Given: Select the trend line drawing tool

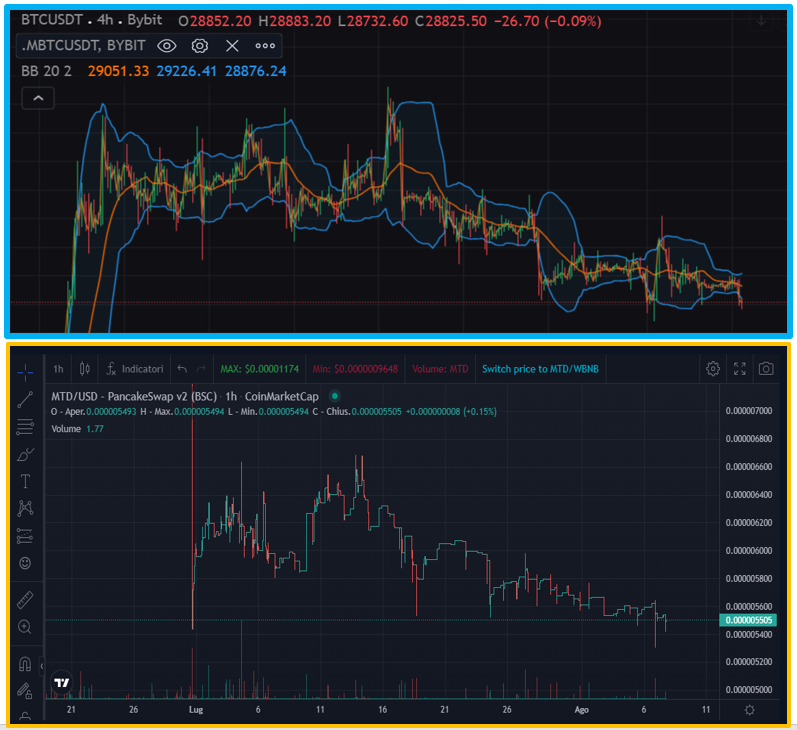Looking at the screenshot, I should (25, 400).
